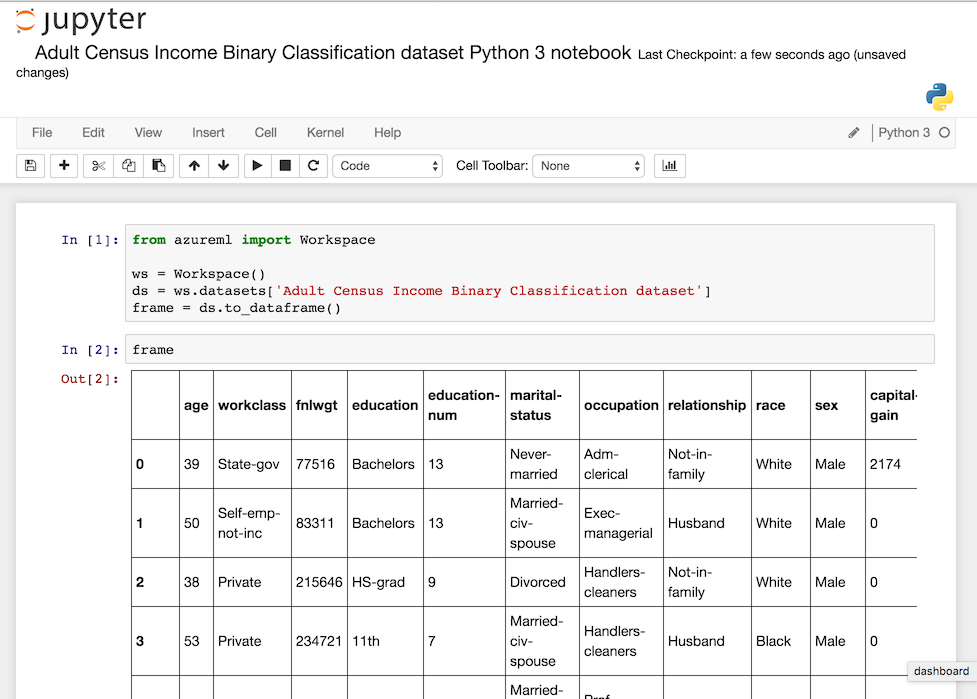Open the Insert menu

tap(208, 133)
